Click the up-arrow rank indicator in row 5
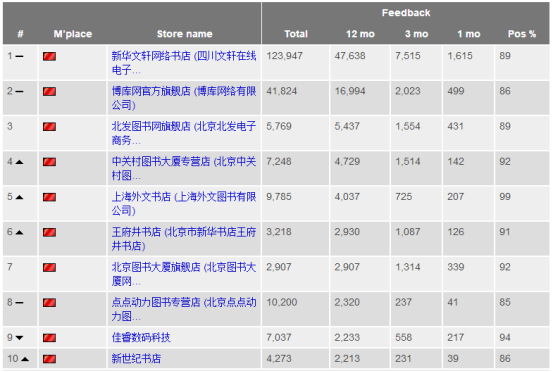554x372 pixels. pyautogui.click(x=19, y=197)
